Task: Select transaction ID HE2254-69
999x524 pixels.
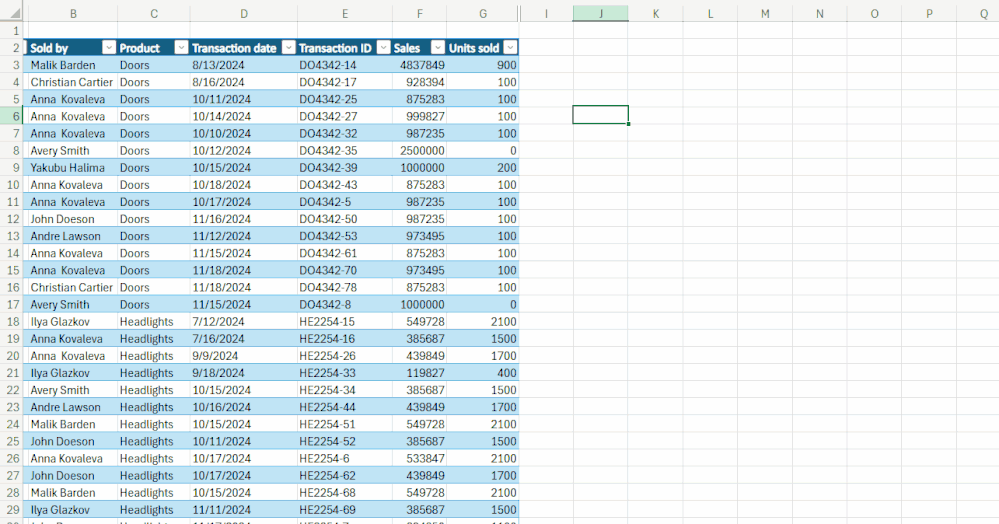Action: click(x=345, y=509)
